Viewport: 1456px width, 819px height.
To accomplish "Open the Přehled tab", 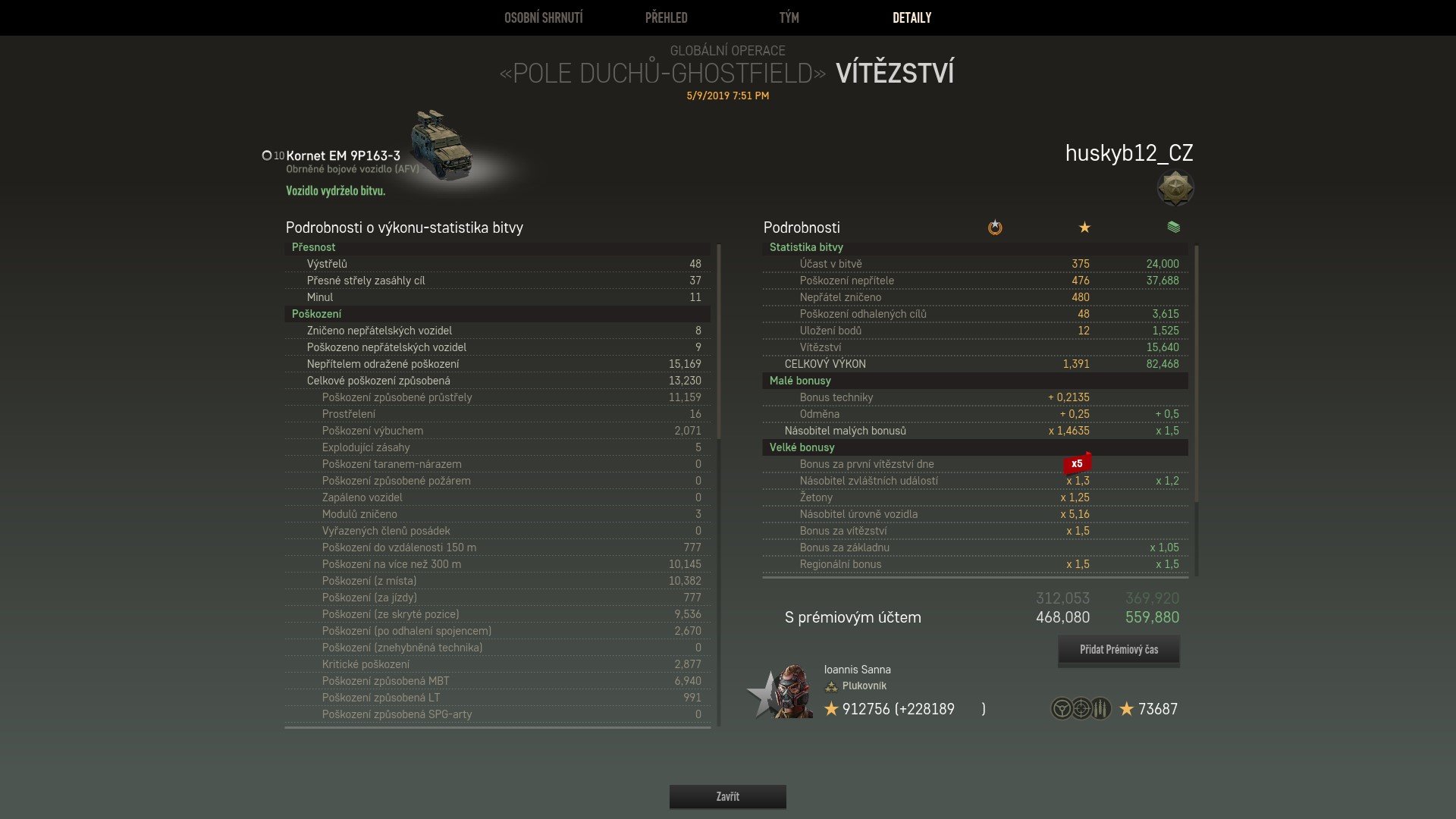I will tap(666, 17).
